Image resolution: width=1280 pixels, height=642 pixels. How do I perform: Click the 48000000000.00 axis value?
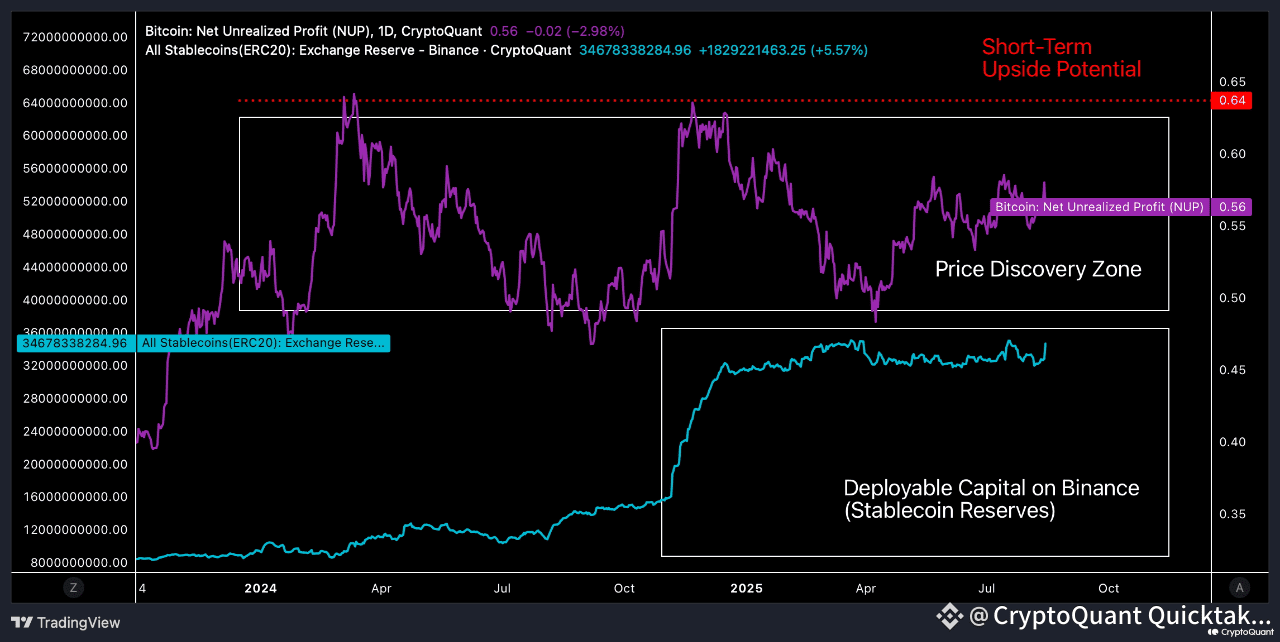click(74, 234)
